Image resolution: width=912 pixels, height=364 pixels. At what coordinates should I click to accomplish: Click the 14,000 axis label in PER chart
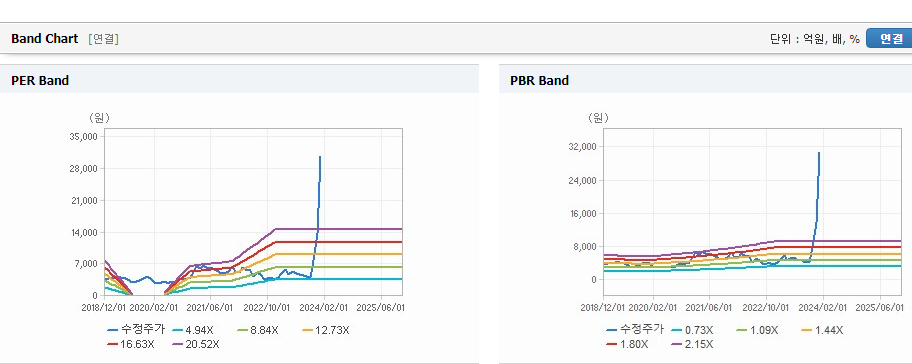[x=85, y=233]
